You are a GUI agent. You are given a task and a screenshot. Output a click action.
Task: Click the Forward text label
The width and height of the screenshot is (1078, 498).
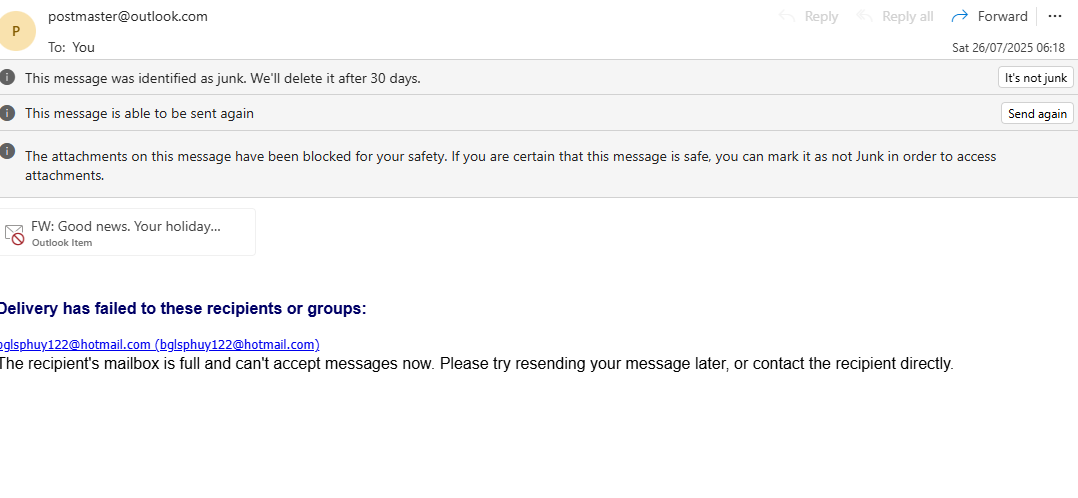pyautogui.click(x=1002, y=17)
